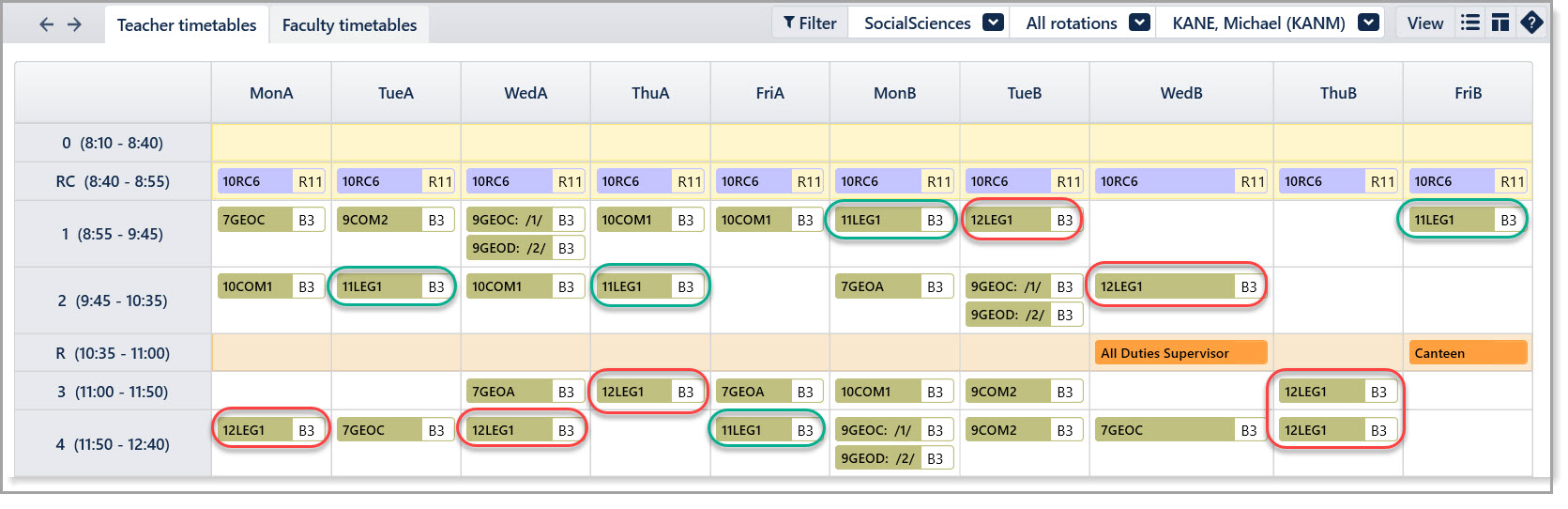Click the WedB column header

tap(1181, 93)
